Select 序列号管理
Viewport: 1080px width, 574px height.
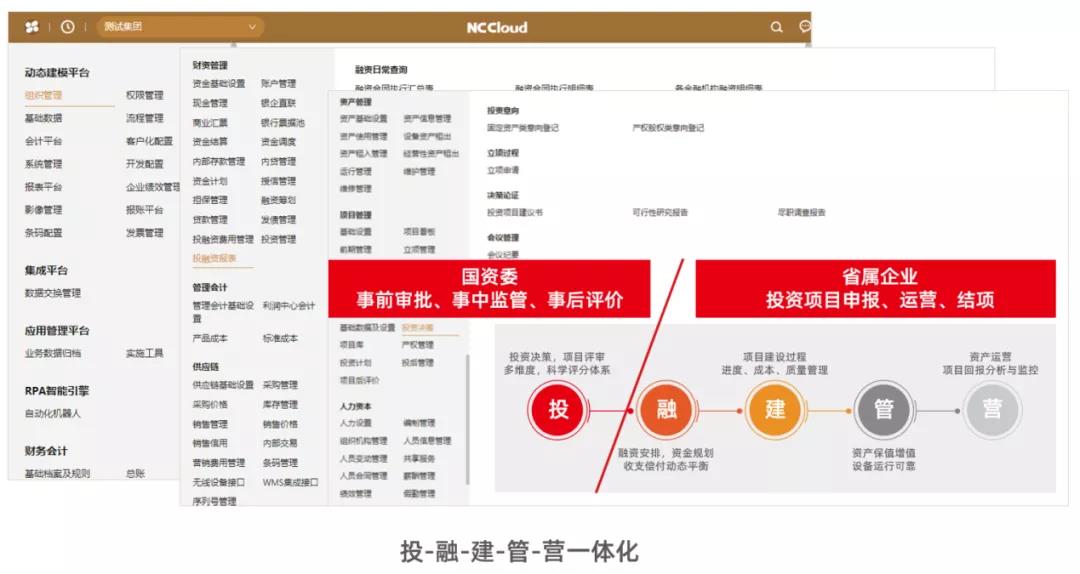214,502
